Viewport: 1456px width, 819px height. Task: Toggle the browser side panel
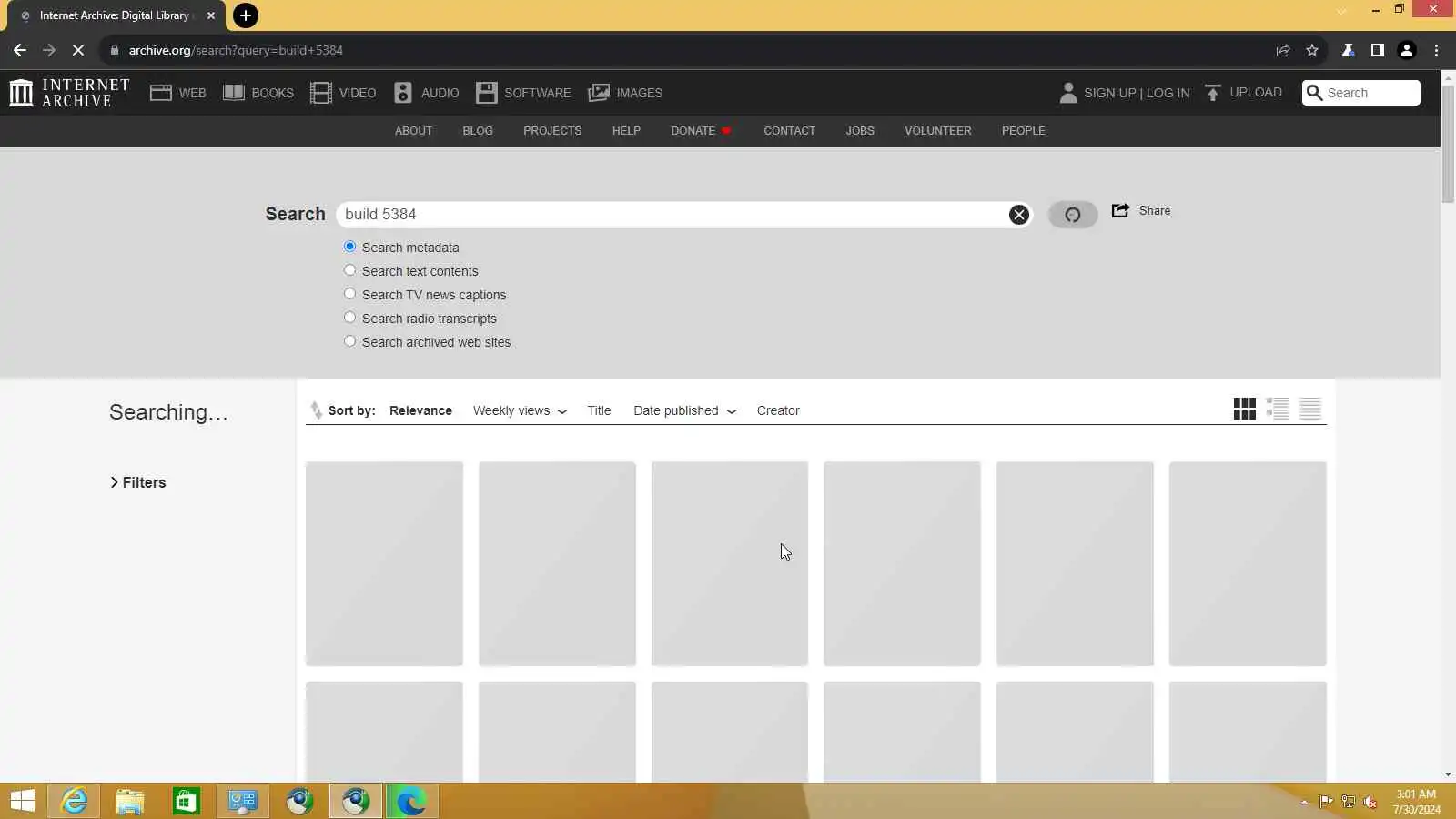(1378, 50)
